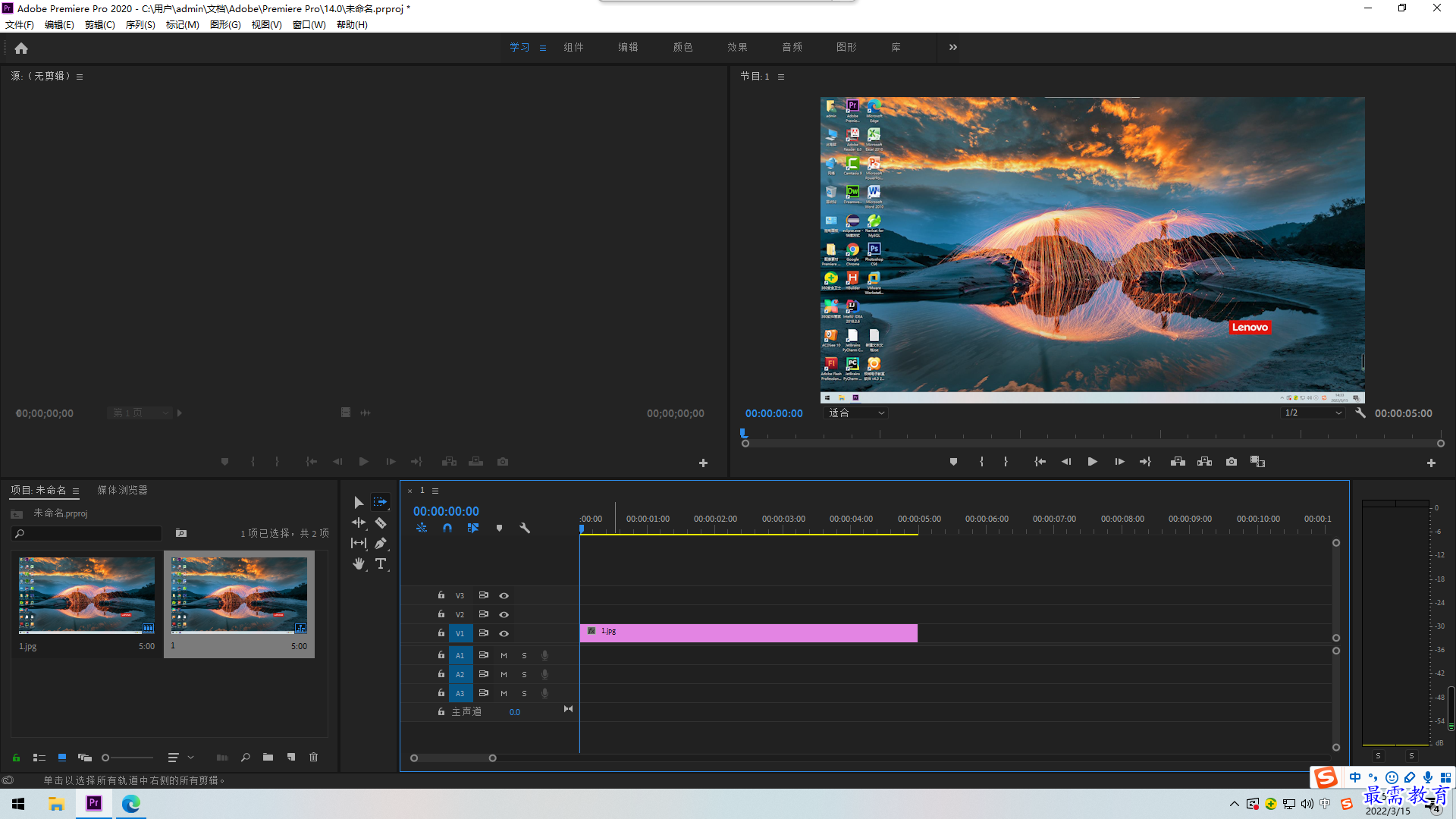Viewport: 1456px width, 819px height.
Task: Toggle linked selection in timeline
Action: tap(473, 528)
